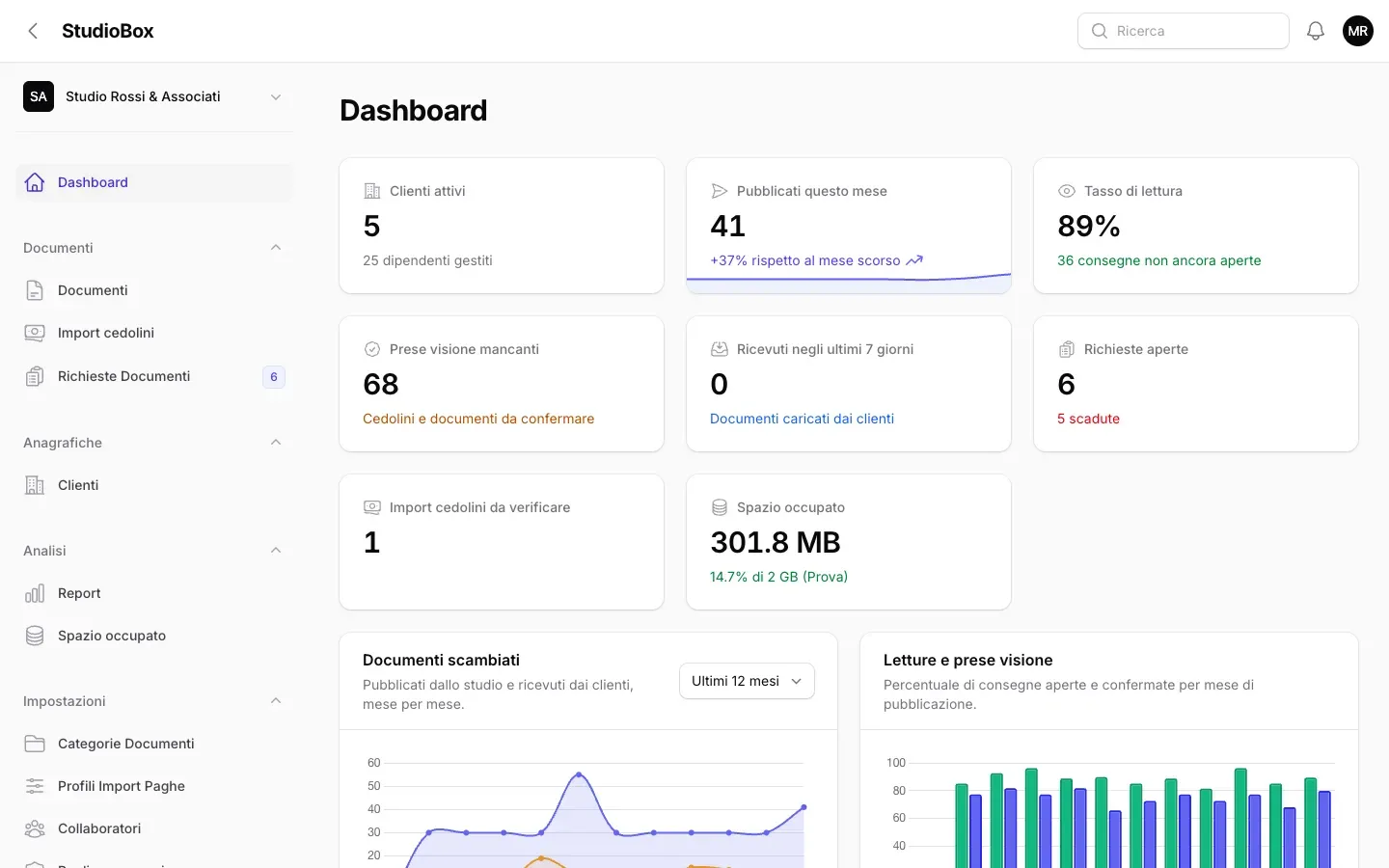Viewport: 1389px width, 868px height.
Task: Click the eye icon on Tasso di lettura card
Action: click(x=1067, y=191)
